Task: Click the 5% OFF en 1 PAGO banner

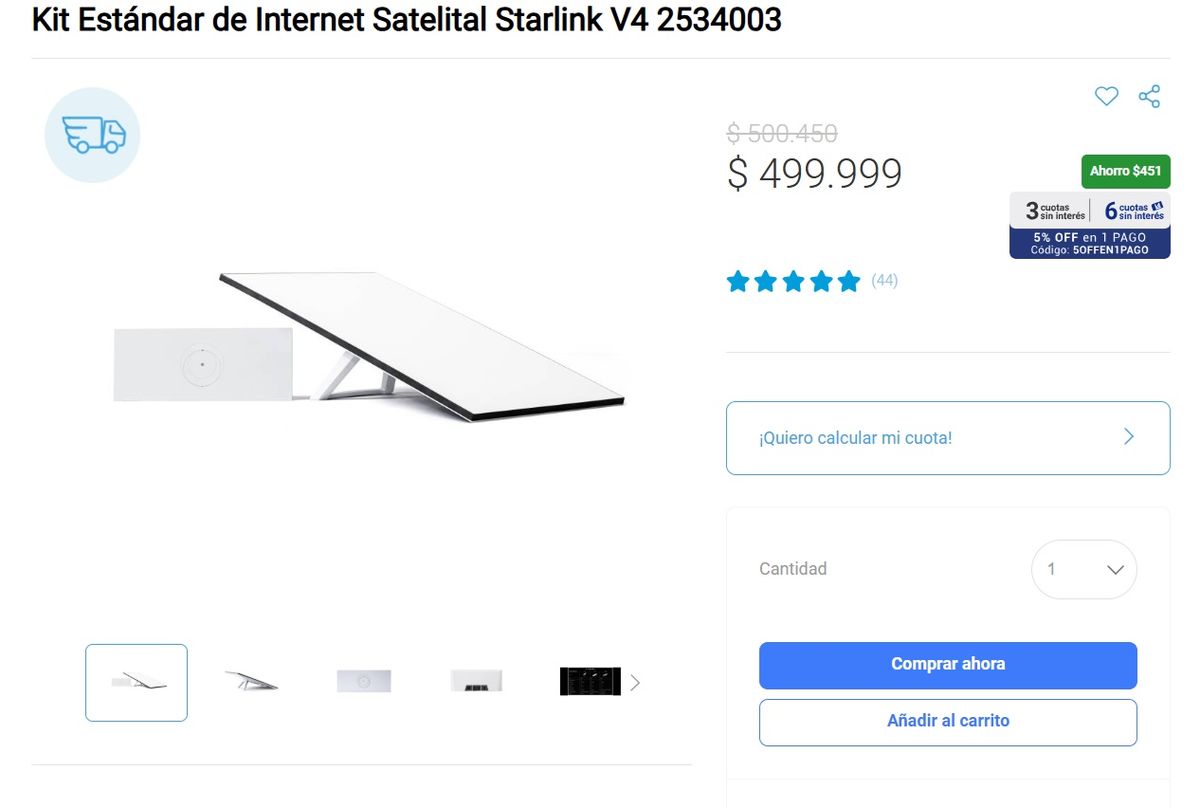Action: pyautogui.click(x=1089, y=243)
